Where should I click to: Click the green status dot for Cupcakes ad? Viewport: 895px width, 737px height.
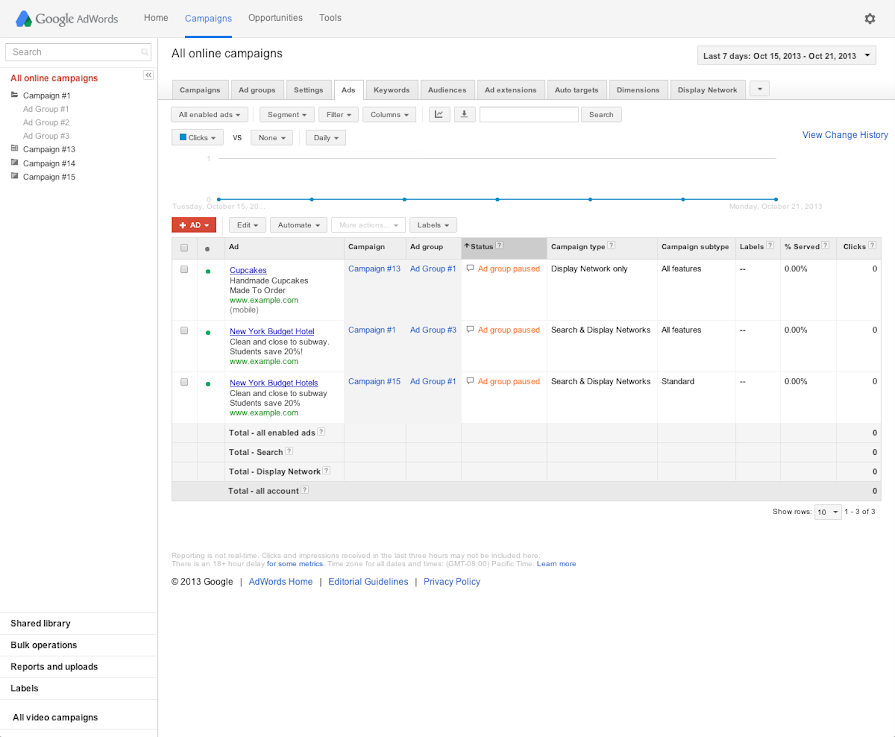(207, 270)
